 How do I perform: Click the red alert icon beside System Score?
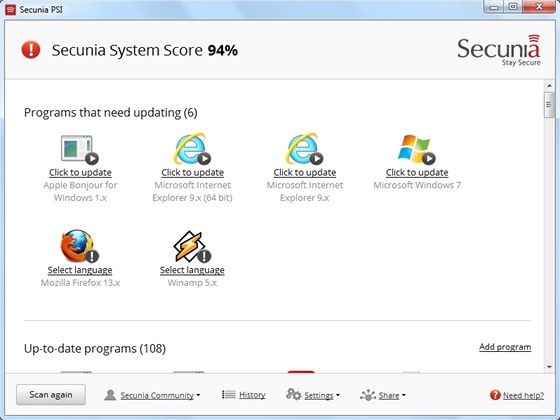coord(31,50)
